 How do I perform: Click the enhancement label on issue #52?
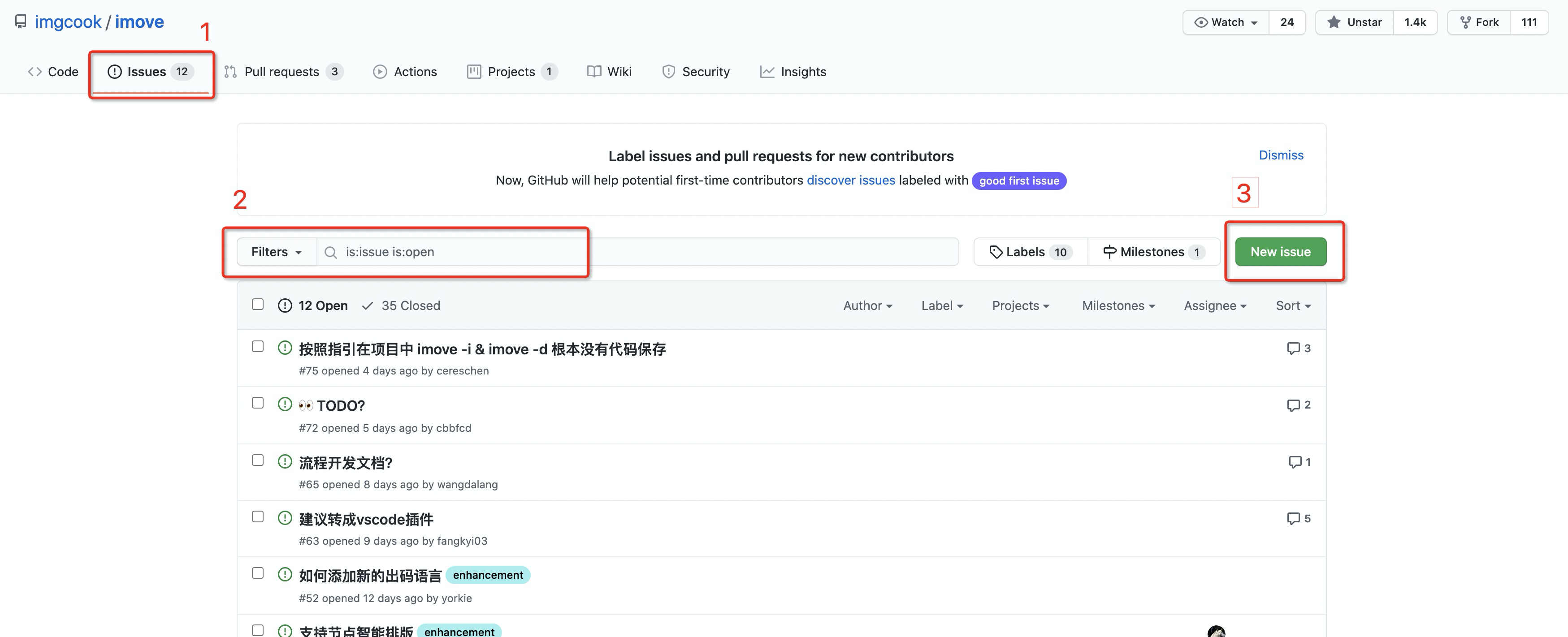[488, 575]
